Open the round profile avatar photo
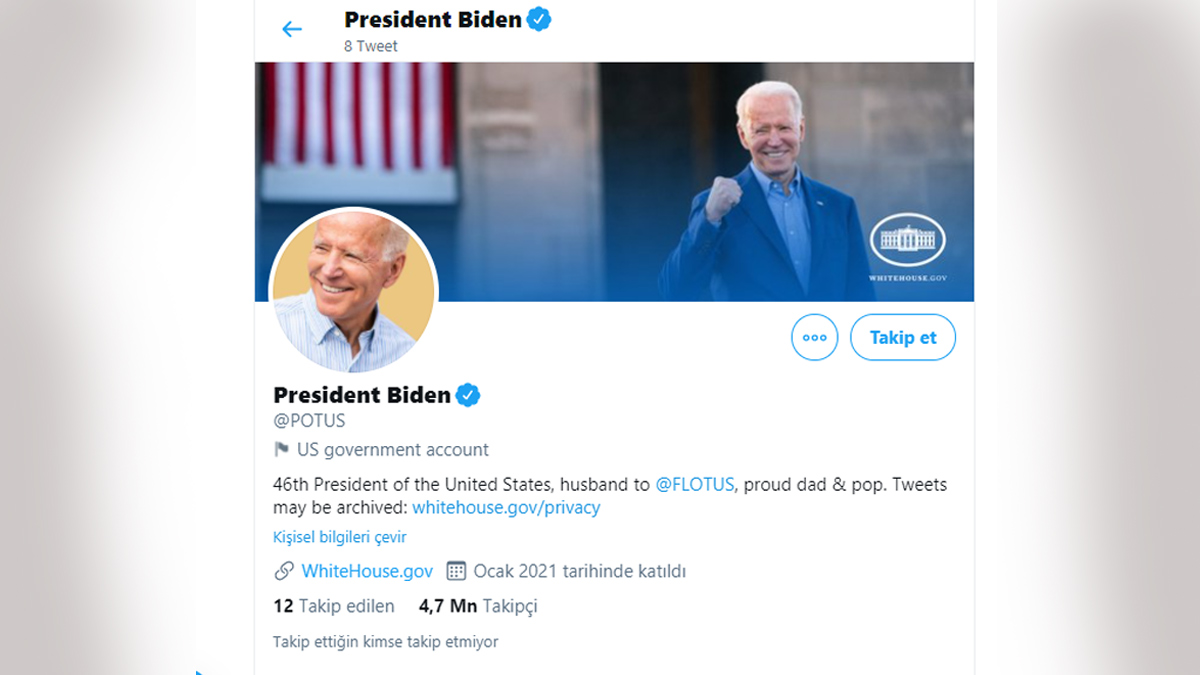The width and height of the screenshot is (1200, 675). click(354, 291)
